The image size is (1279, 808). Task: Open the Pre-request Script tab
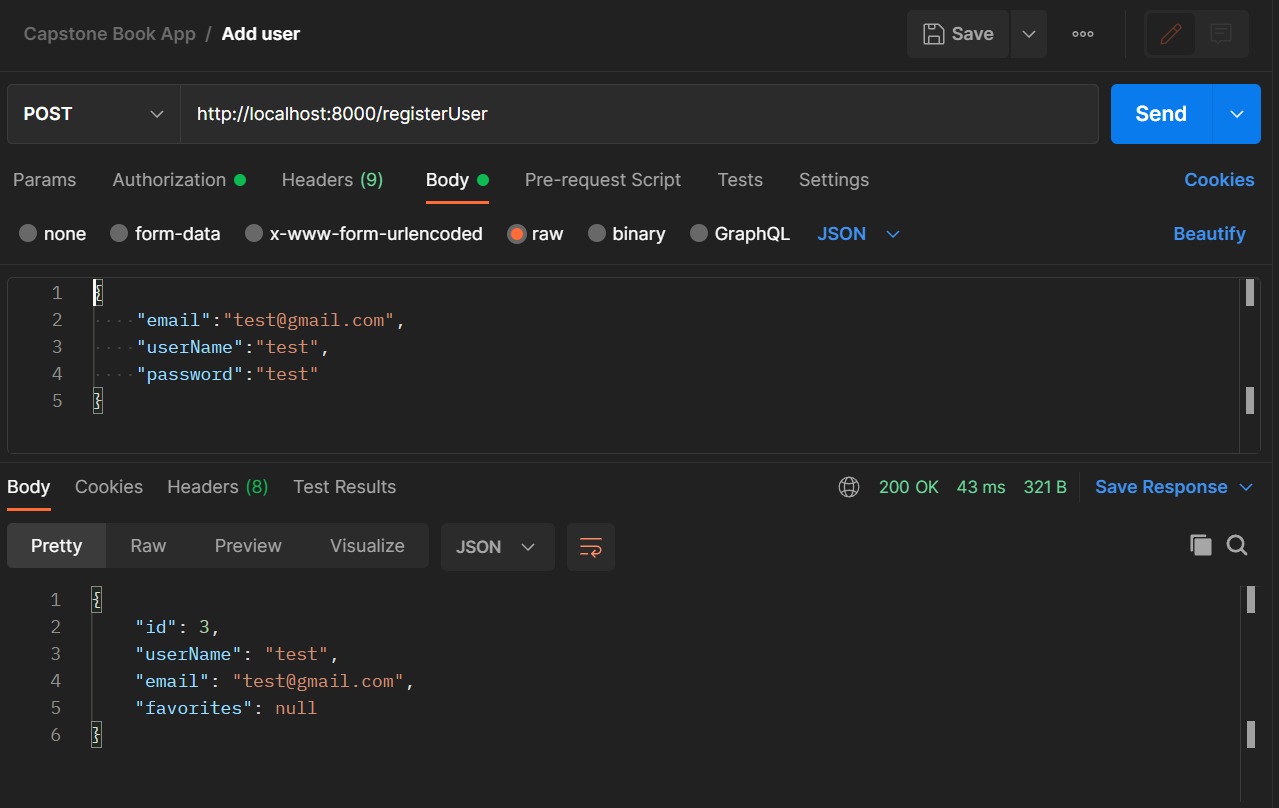click(x=603, y=180)
